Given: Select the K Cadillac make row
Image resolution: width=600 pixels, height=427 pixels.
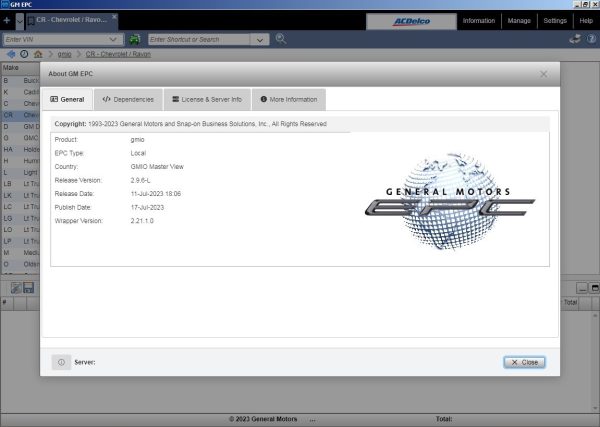Looking at the screenshot, I should 21,92.
